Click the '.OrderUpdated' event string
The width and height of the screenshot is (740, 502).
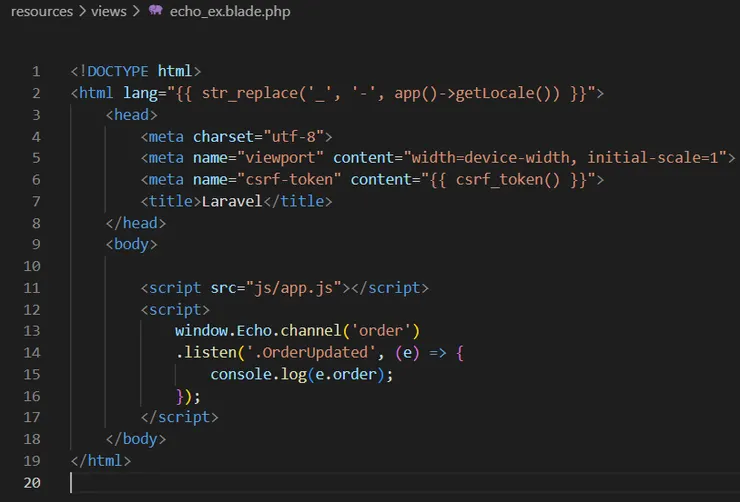click(311, 352)
